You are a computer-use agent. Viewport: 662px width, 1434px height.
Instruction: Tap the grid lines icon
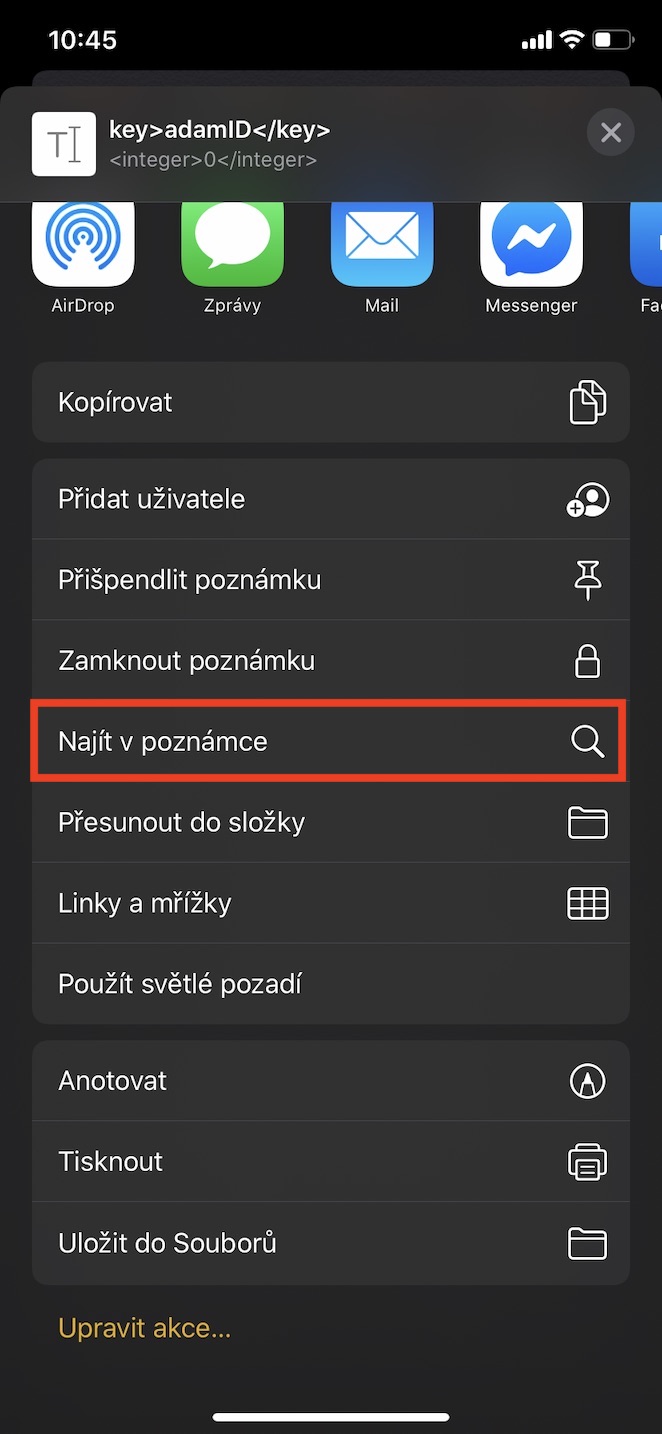[587, 903]
